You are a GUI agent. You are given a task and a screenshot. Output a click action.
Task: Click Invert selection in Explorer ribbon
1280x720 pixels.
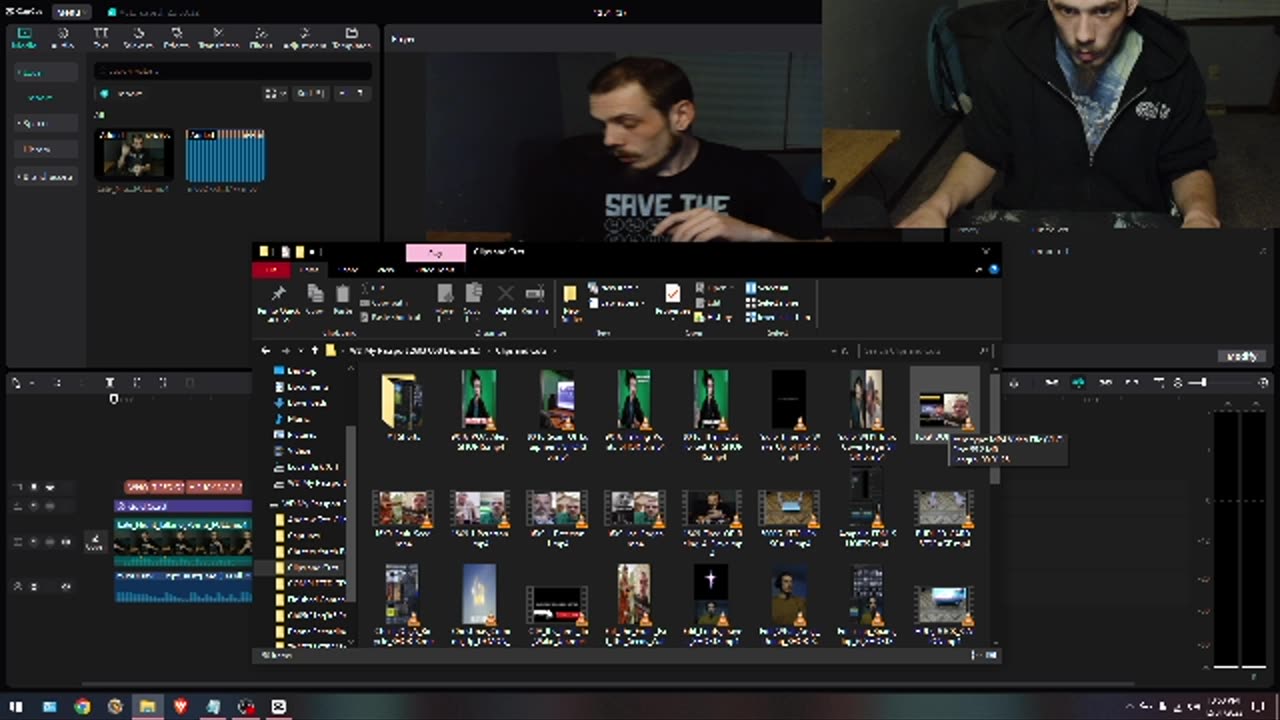tap(776, 317)
